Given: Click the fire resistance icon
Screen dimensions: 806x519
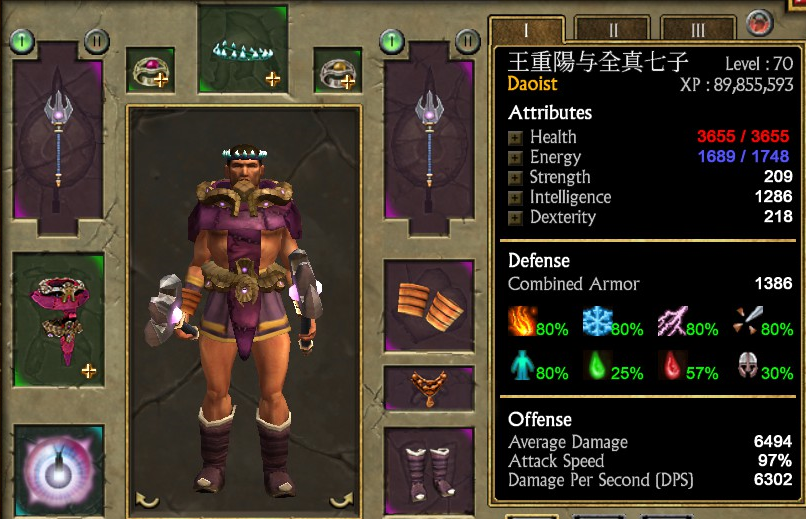Looking at the screenshot, I should 522,322.
